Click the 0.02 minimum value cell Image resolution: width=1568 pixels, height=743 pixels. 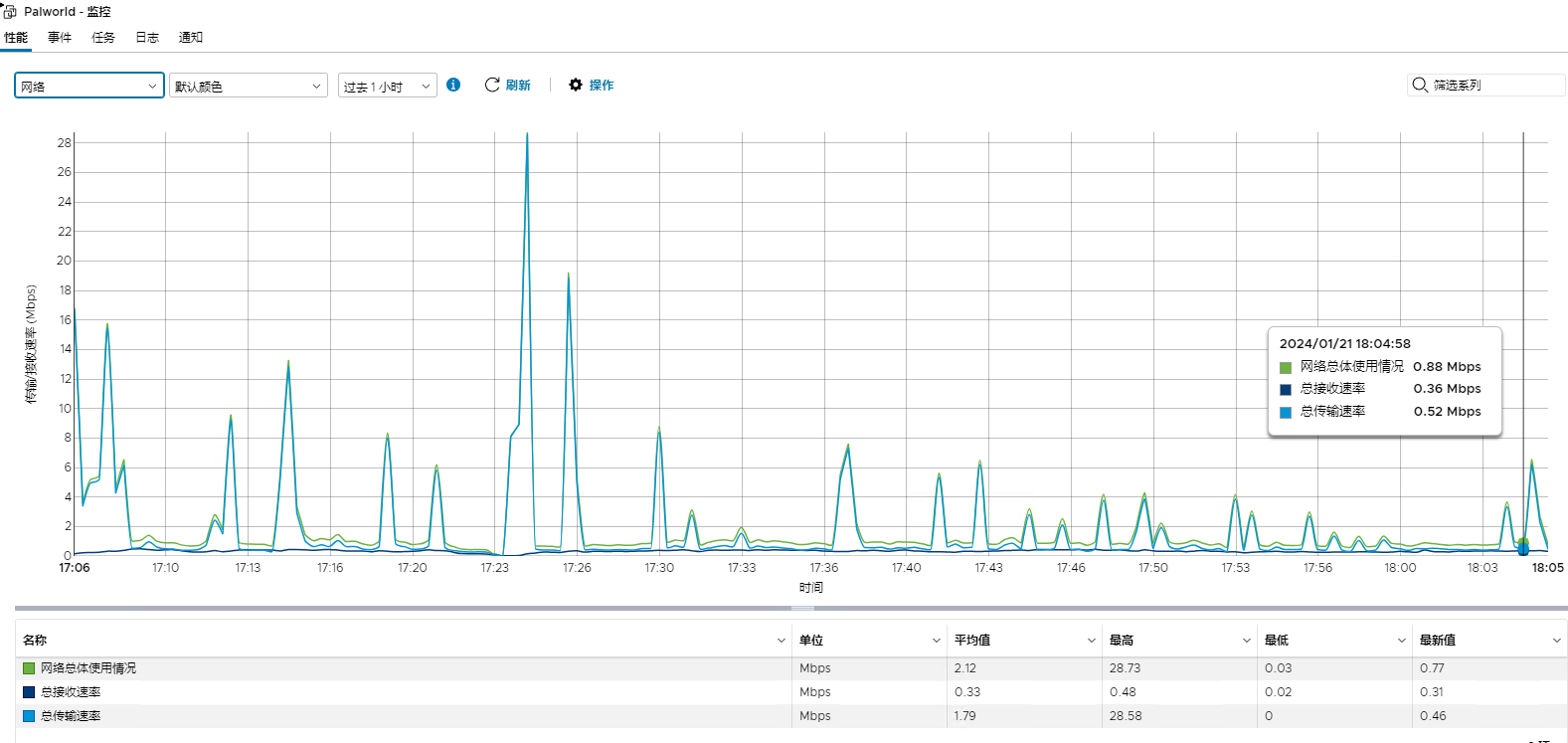[1279, 692]
